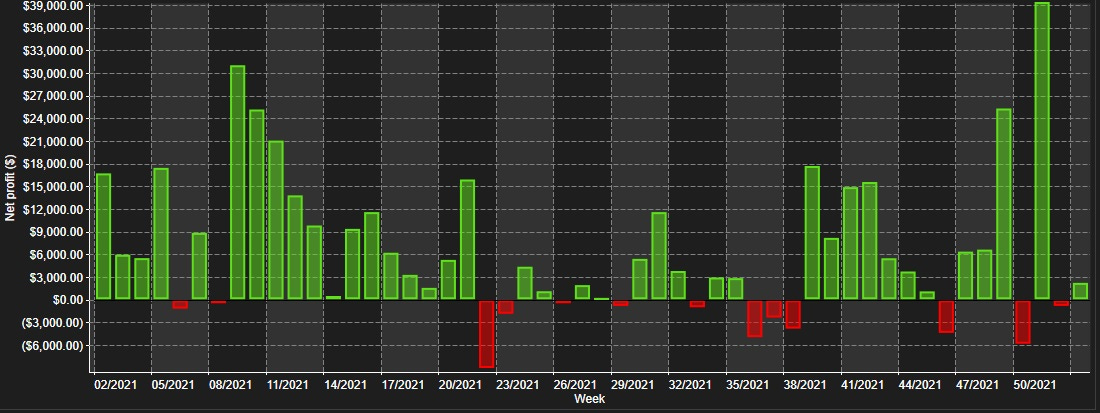Click the first green bar at week 02/2021
1100x413 pixels.
[x=103, y=236]
